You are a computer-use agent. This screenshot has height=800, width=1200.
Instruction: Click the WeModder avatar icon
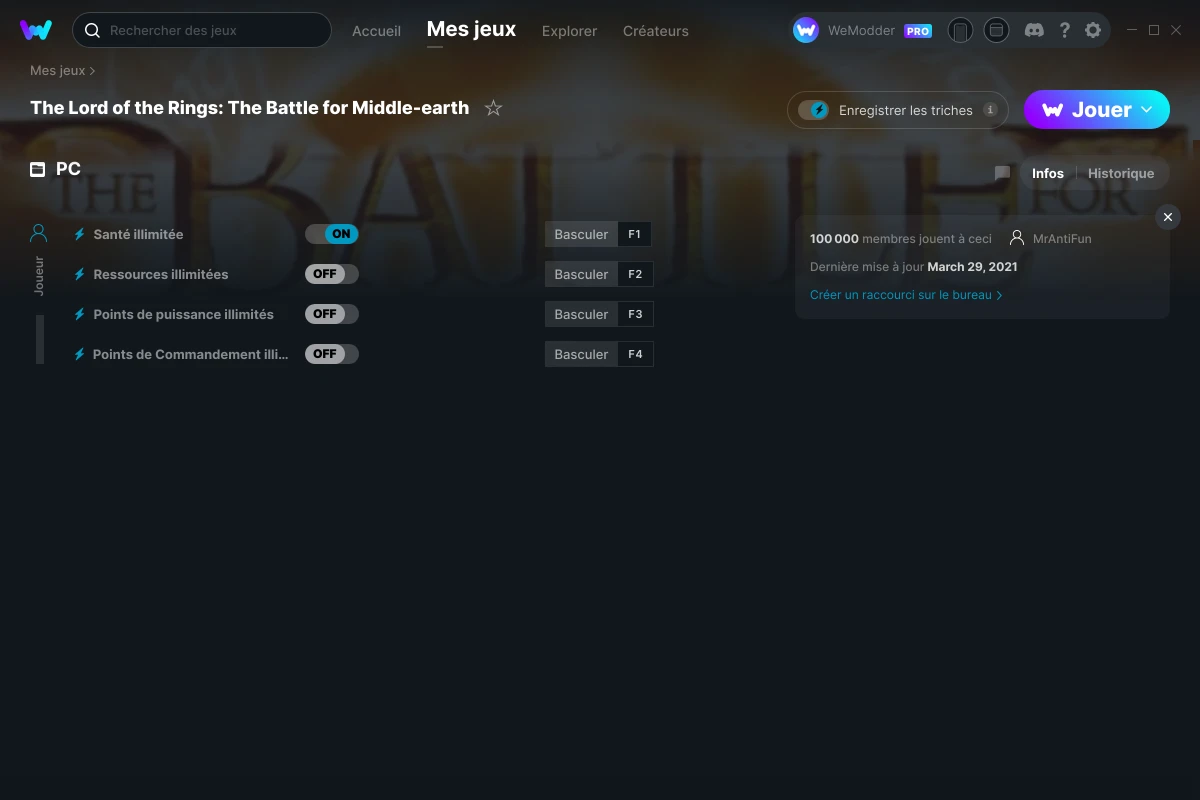806,30
